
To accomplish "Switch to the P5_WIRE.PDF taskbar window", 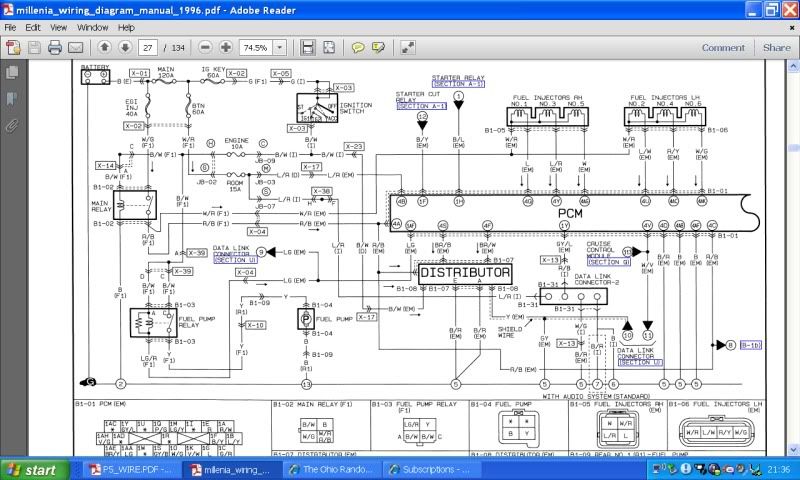I will pos(130,469).
